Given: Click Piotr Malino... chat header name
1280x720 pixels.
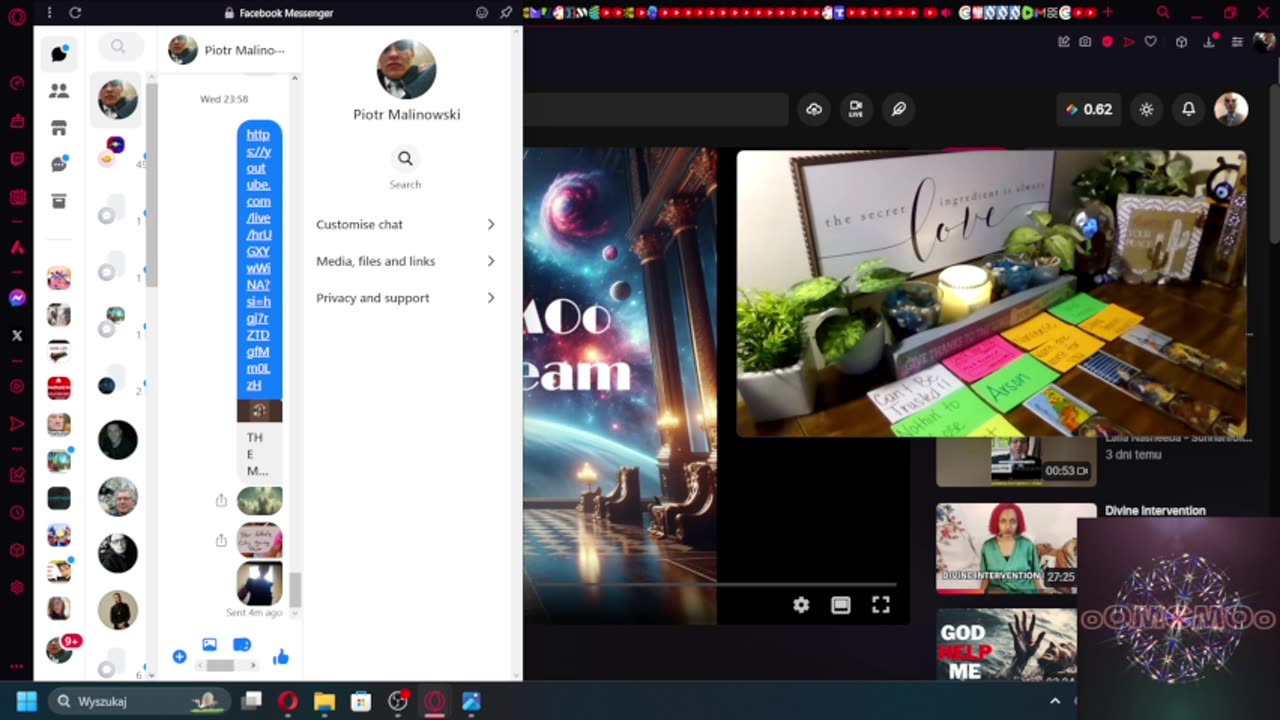Looking at the screenshot, I should click(244, 50).
